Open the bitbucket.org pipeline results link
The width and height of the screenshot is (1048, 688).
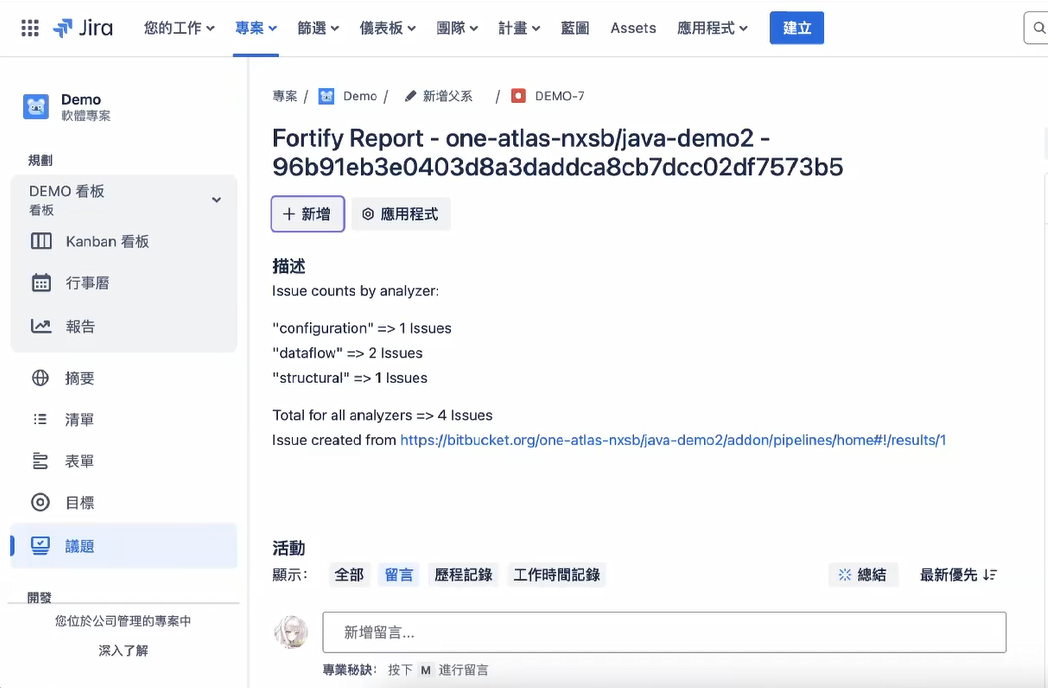coord(673,440)
